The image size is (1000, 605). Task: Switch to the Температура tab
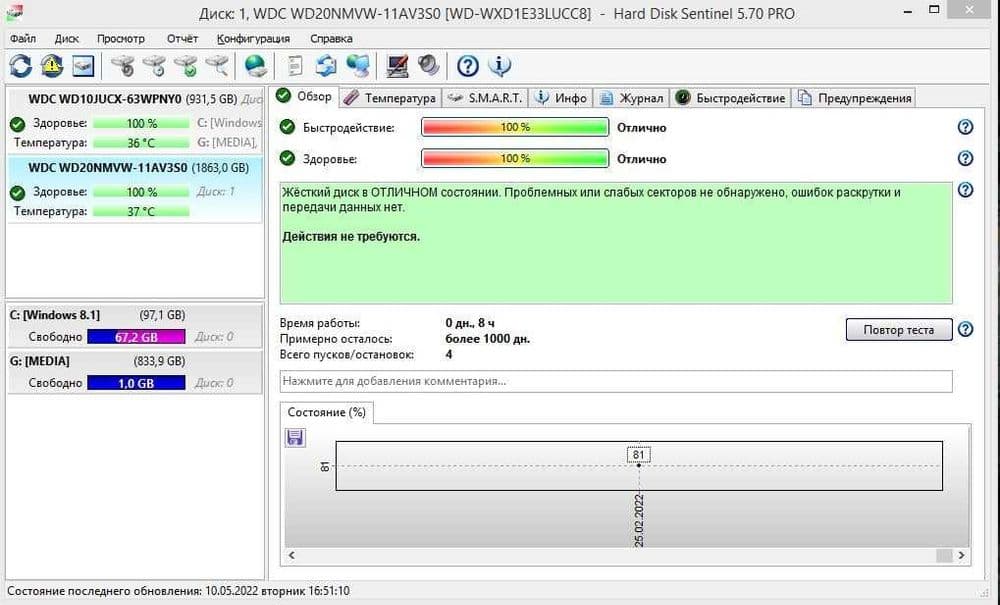pos(390,98)
